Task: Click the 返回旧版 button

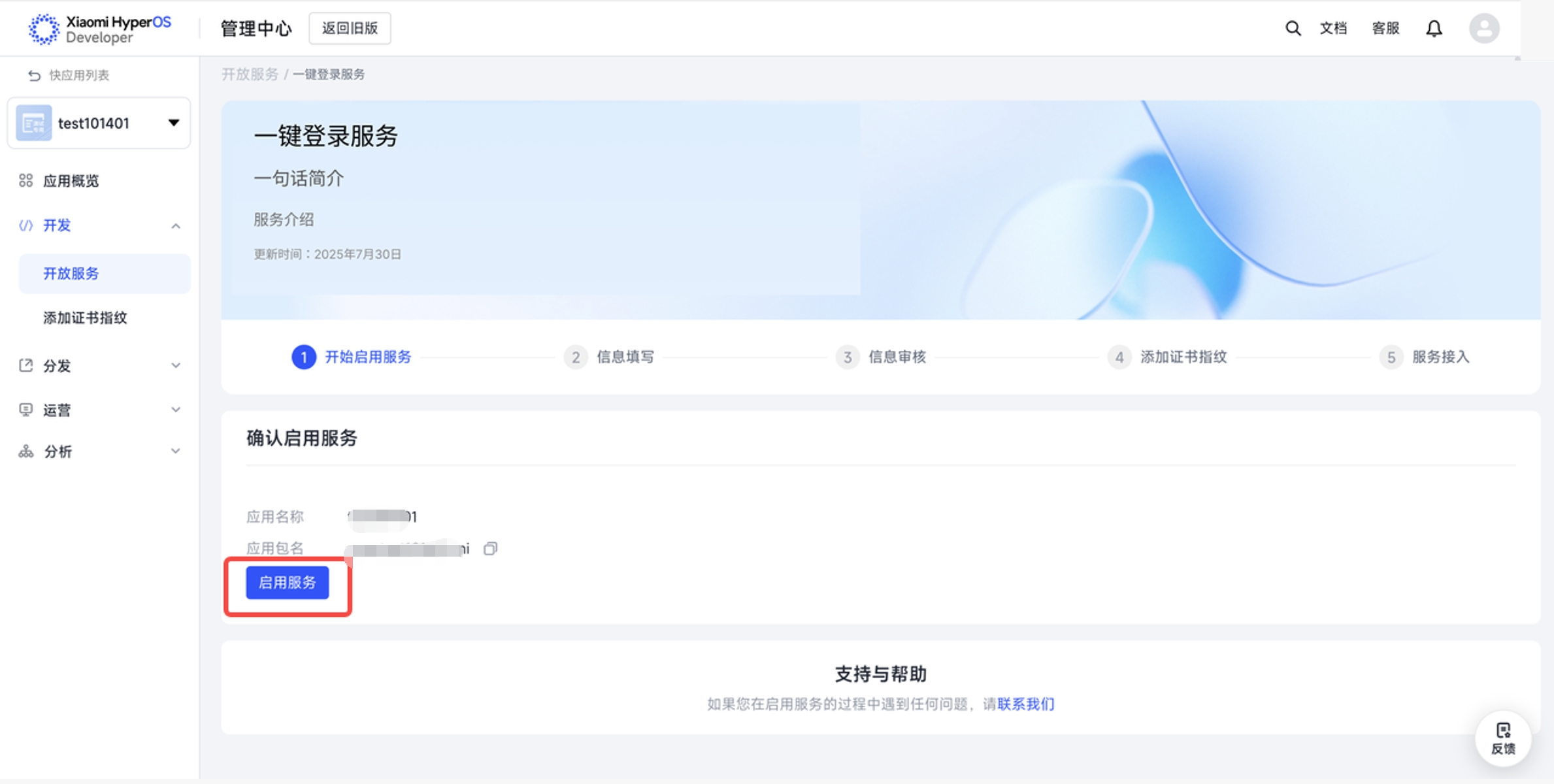Action: 350,28
